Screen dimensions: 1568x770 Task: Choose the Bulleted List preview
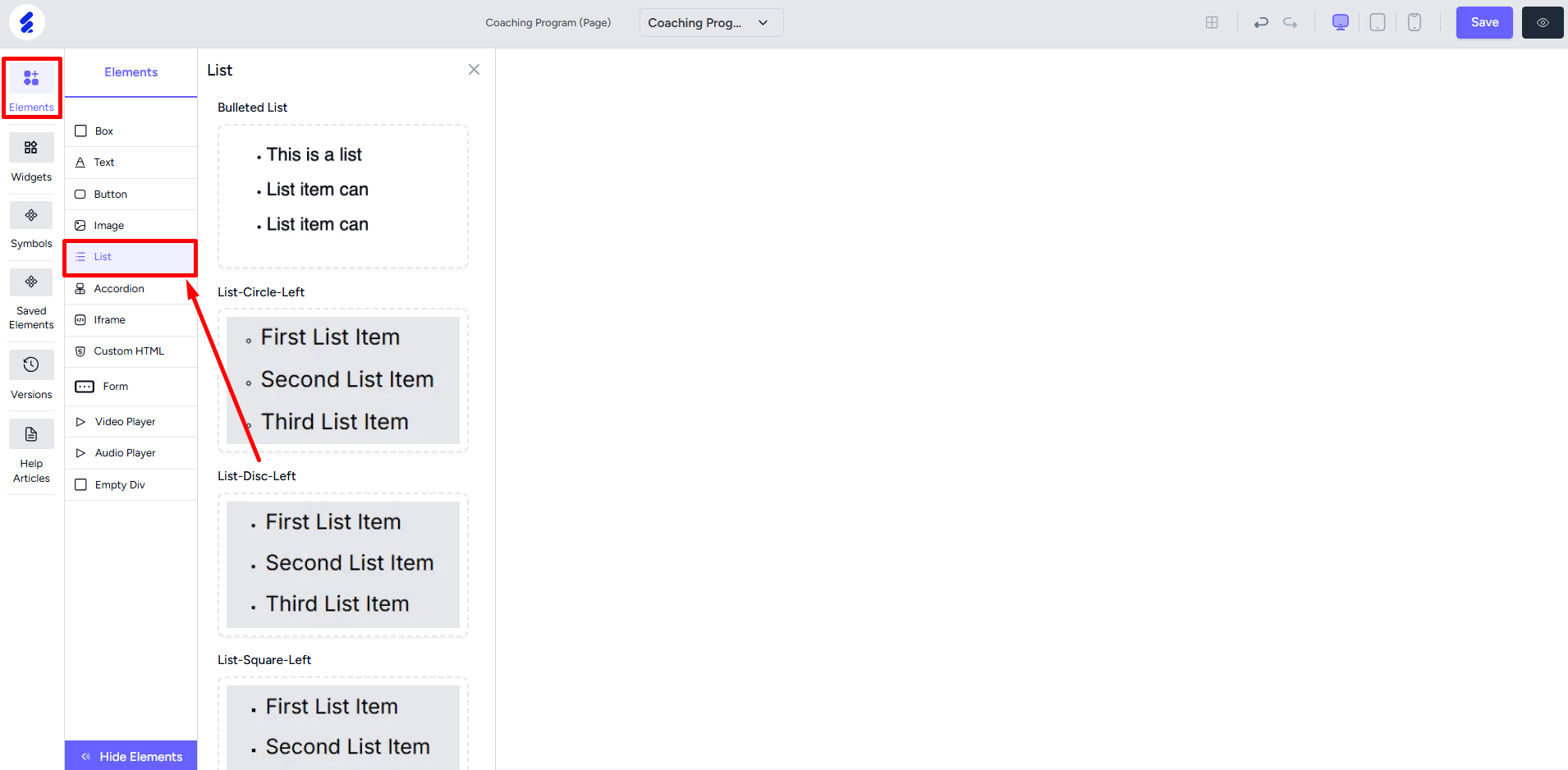pyautogui.click(x=343, y=196)
